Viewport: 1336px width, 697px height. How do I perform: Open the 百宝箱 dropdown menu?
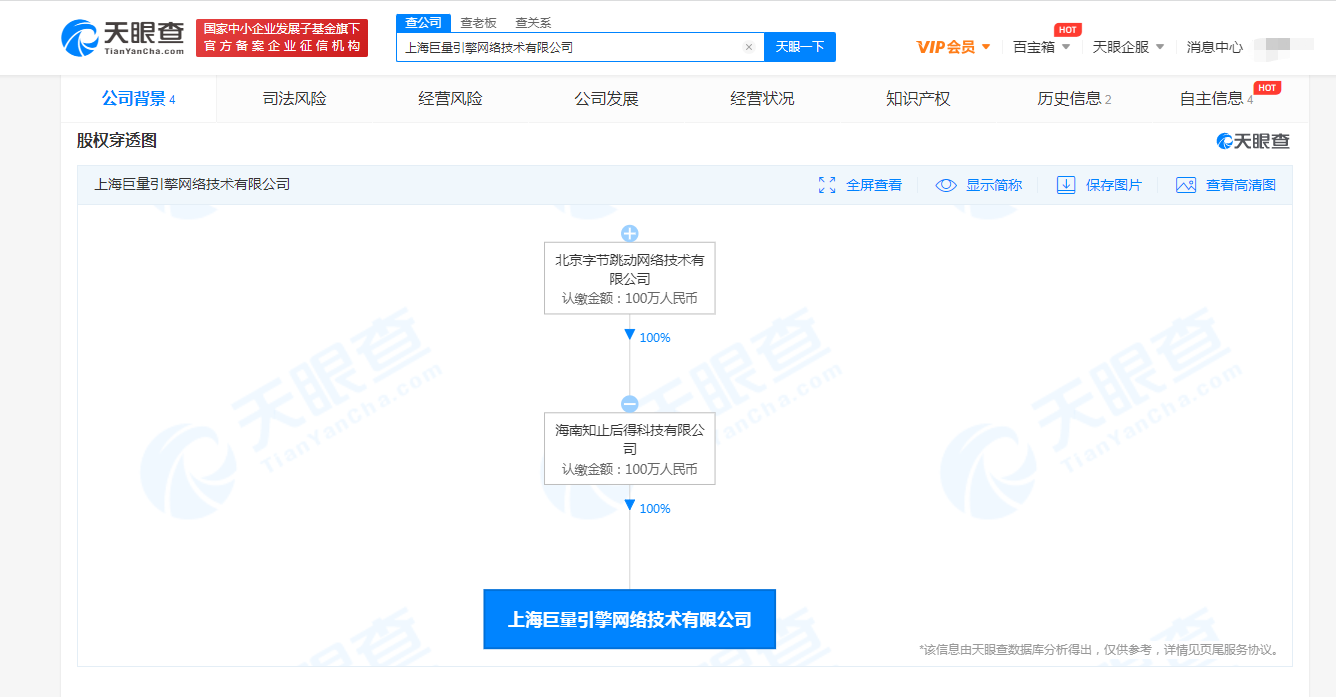(1041, 47)
